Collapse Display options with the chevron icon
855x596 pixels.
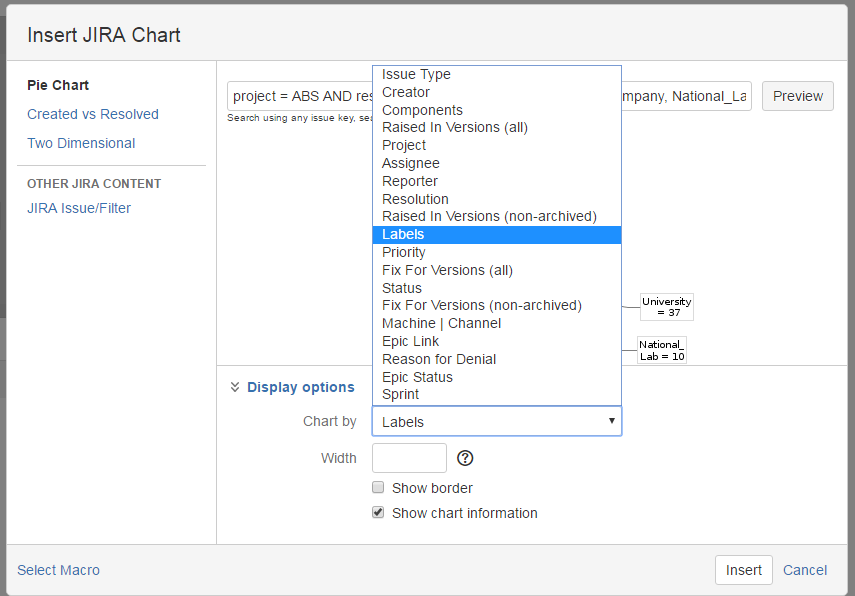(235, 387)
